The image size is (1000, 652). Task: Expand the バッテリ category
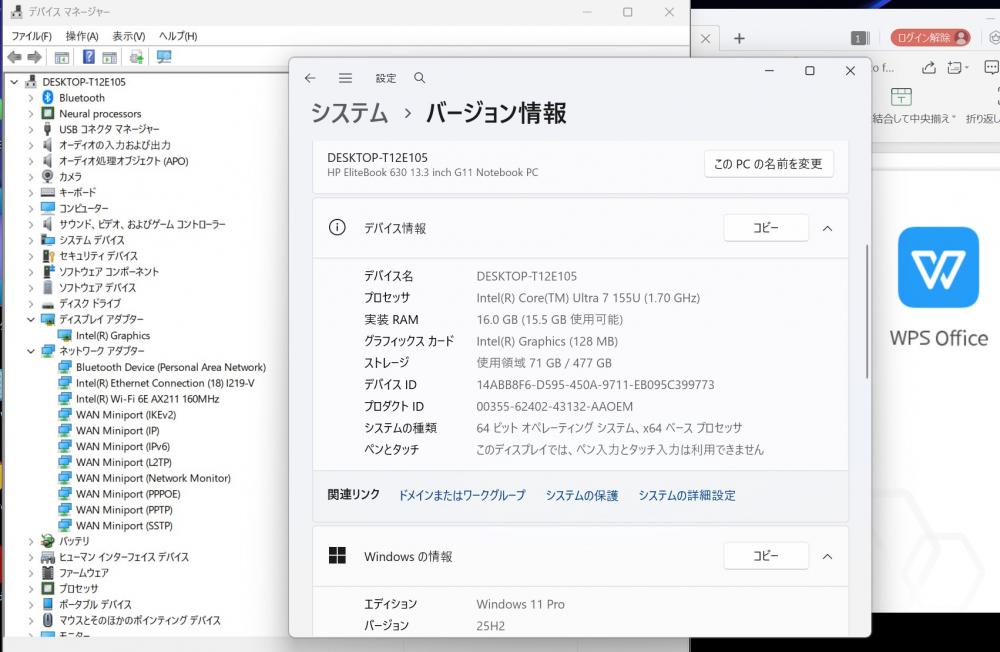31,541
